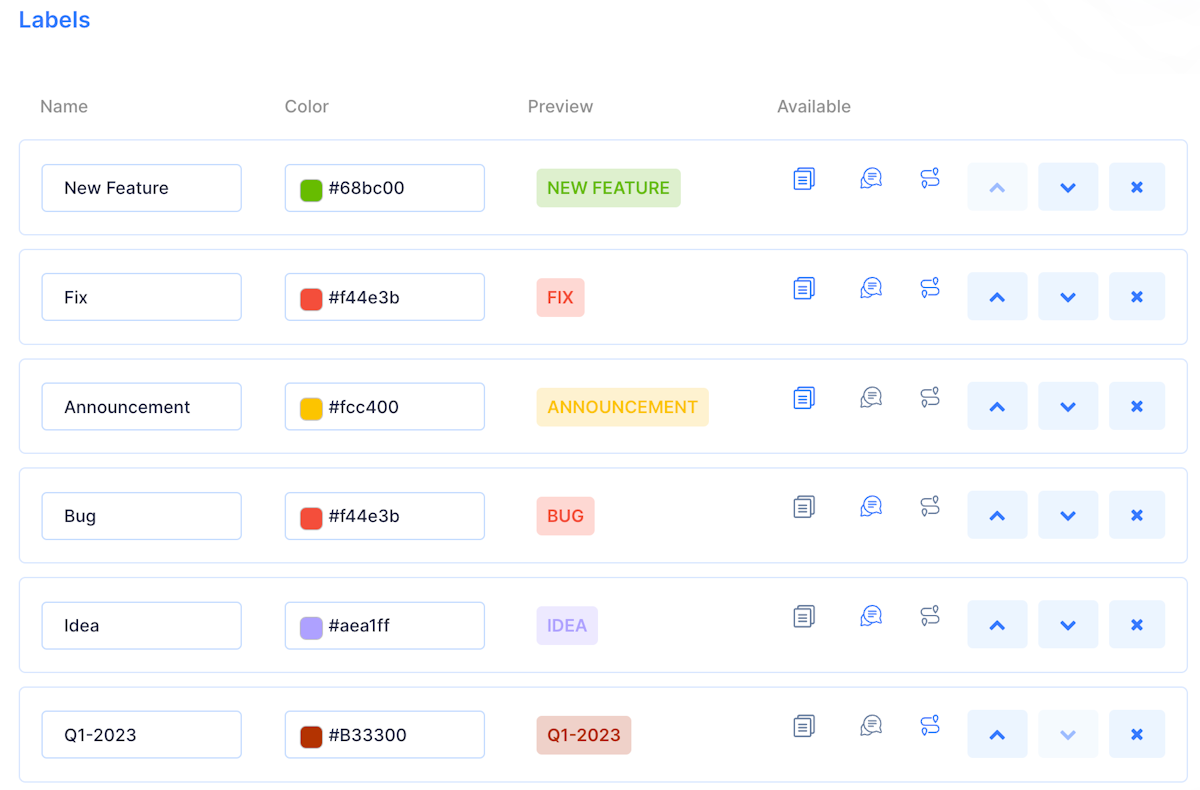Move Announcement label up
Viewport: 1200px width, 790px height.
997,406
